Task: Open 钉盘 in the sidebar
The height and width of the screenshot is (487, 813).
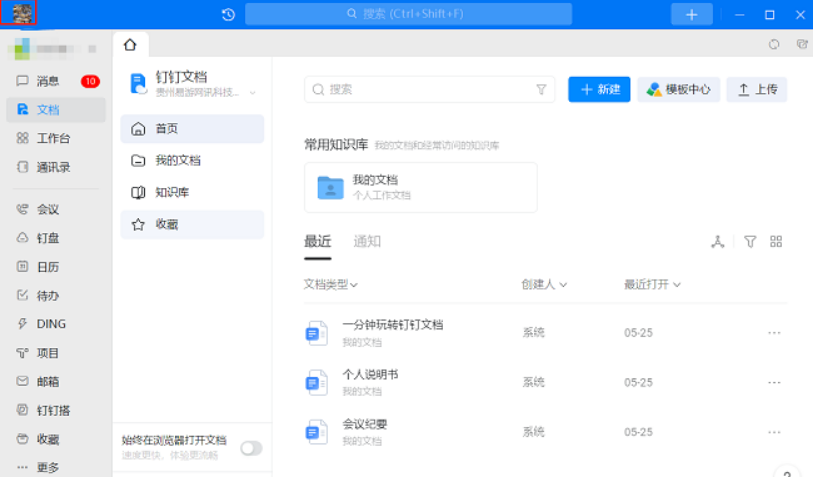Action: 56,238
